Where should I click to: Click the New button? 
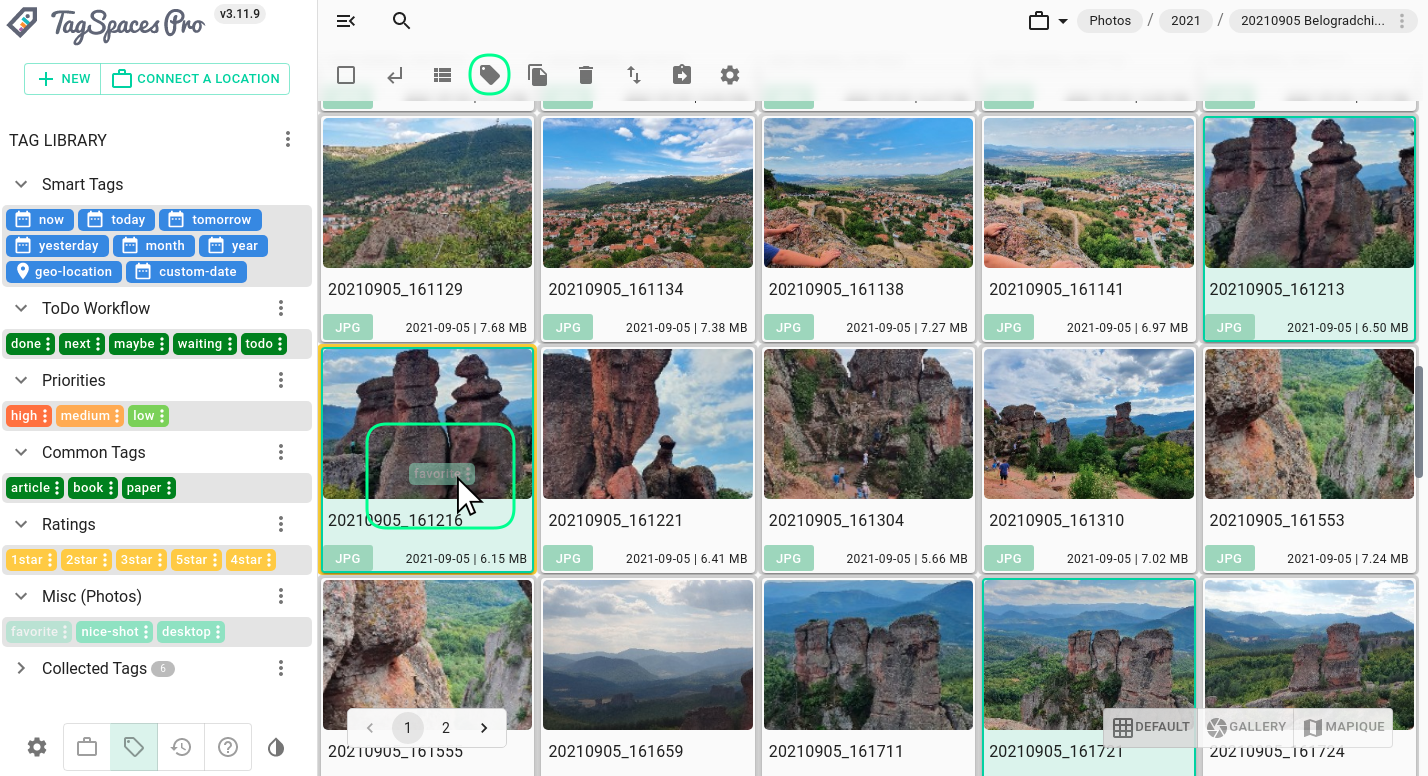pos(63,79)
